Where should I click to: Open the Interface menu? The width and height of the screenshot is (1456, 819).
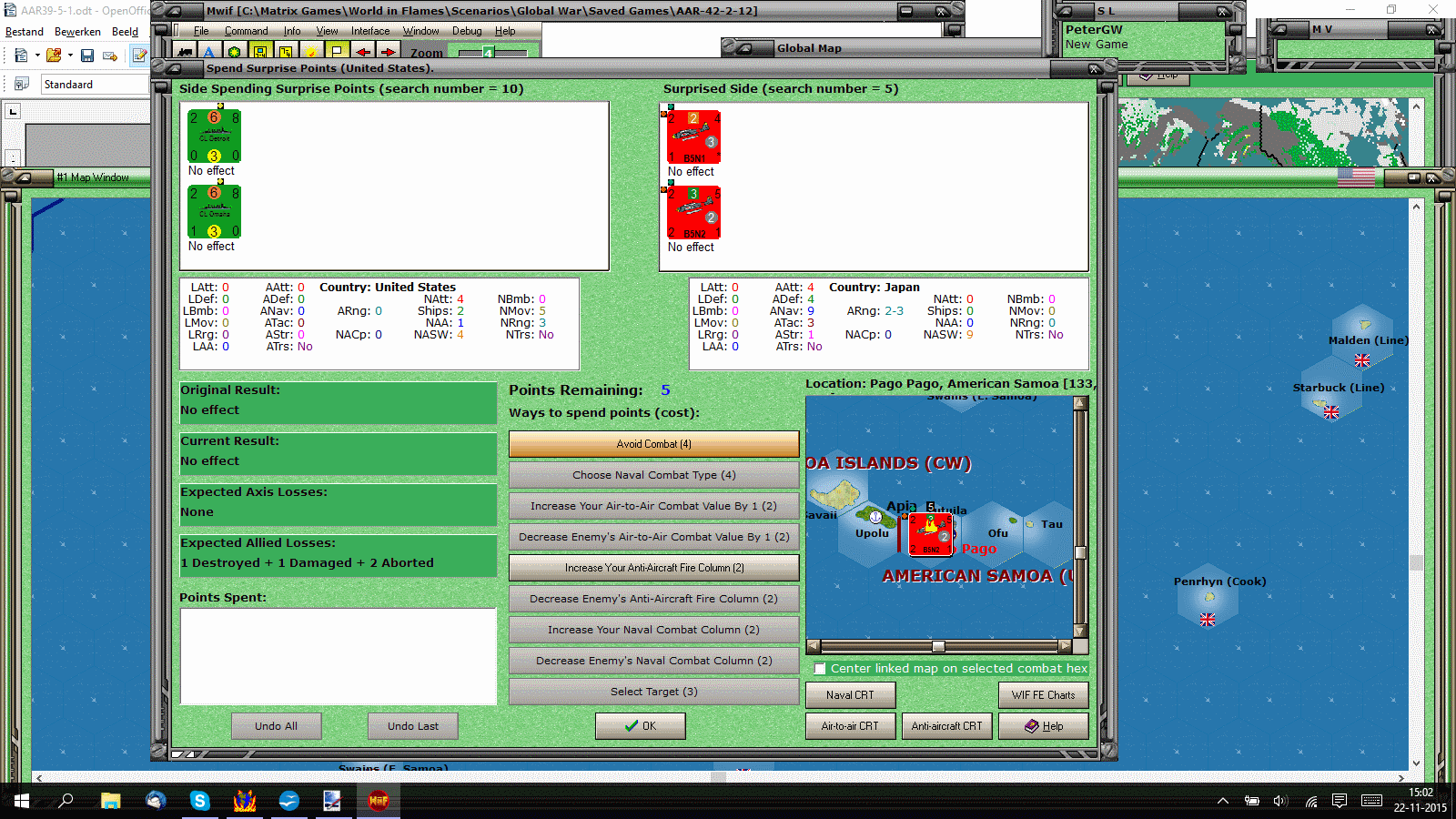pos(370,31)
